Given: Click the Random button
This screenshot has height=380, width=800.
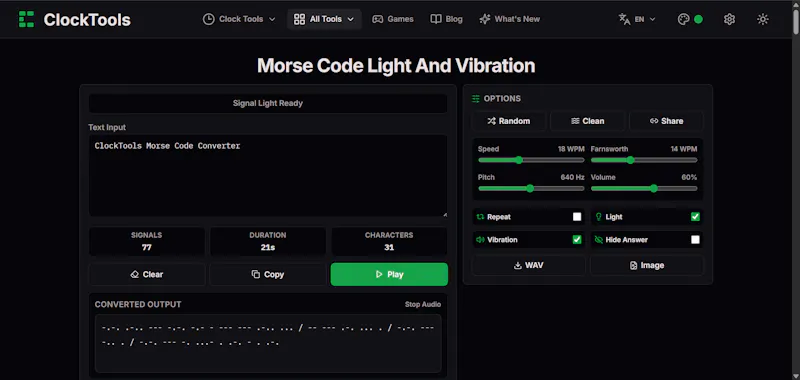Looking at the screenshot, I should pos(509,121).
